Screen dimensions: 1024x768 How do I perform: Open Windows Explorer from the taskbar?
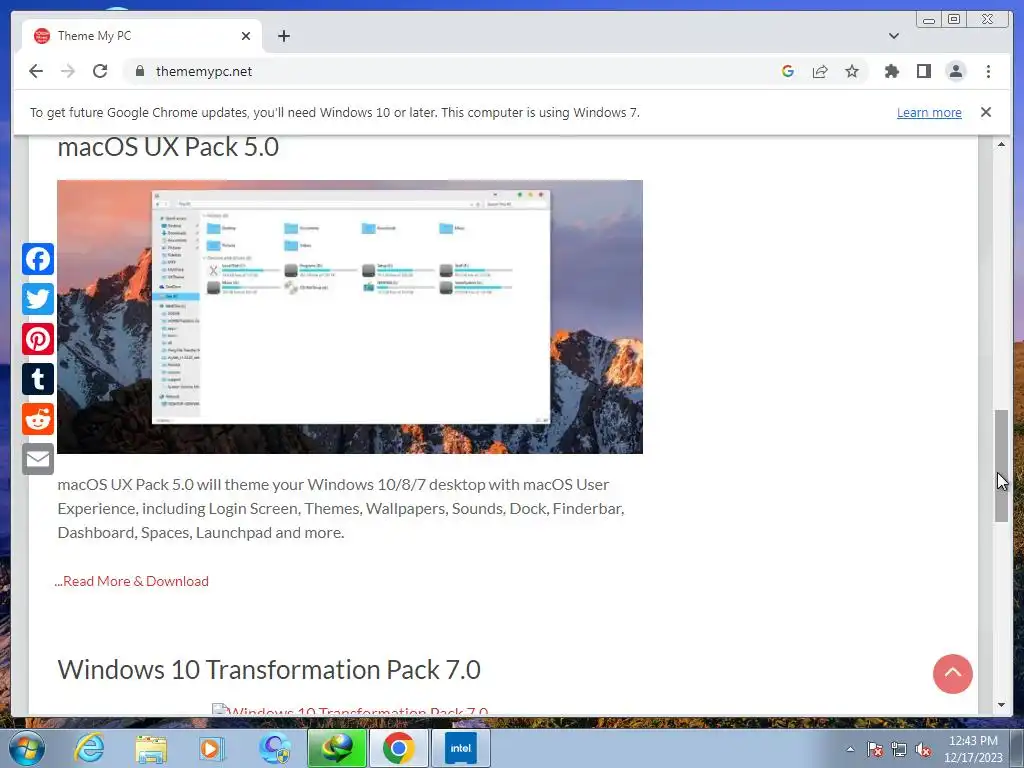pos(151,748)
